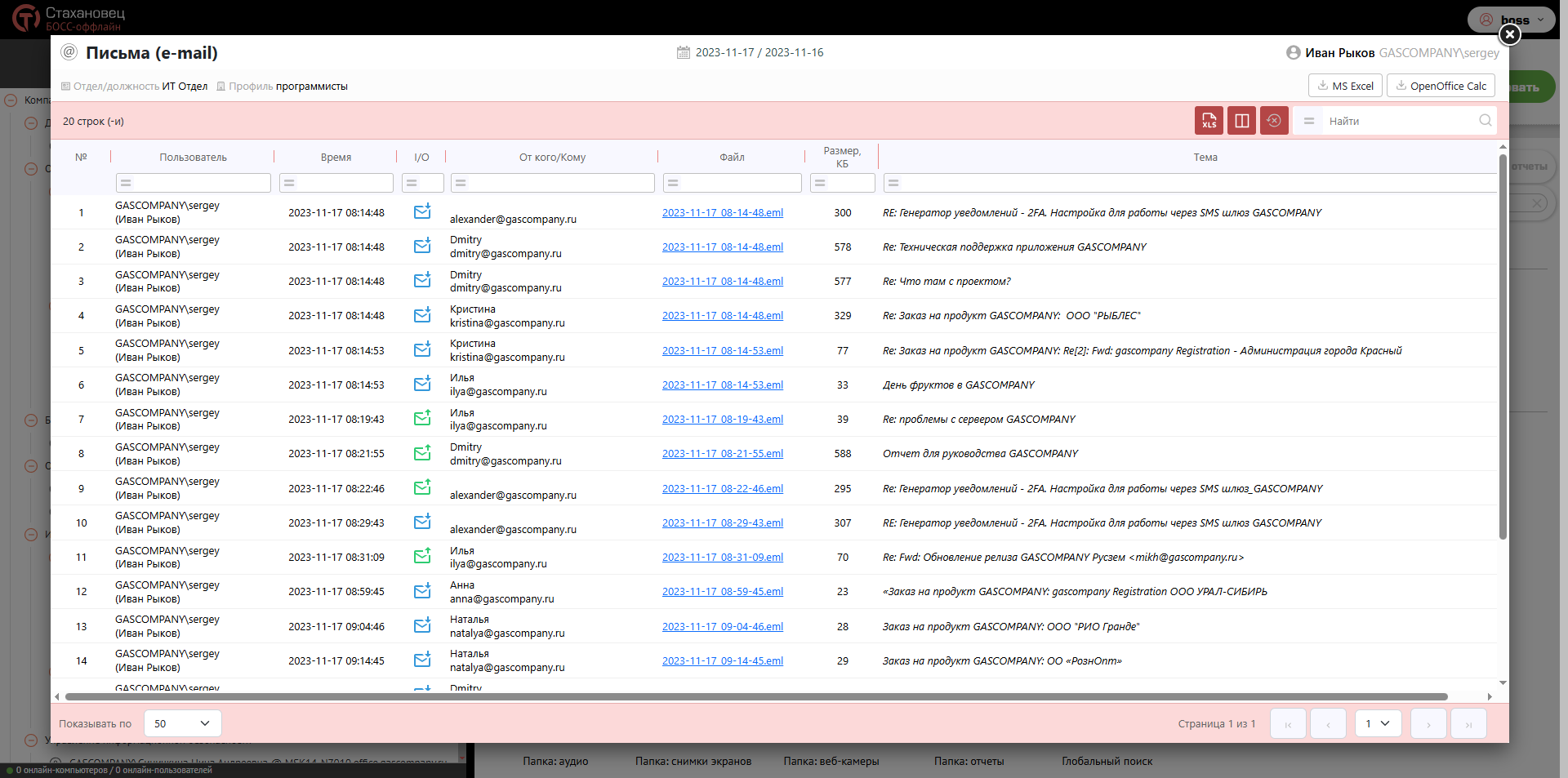Click the reset filters icon

click(x=1274, y=121)
